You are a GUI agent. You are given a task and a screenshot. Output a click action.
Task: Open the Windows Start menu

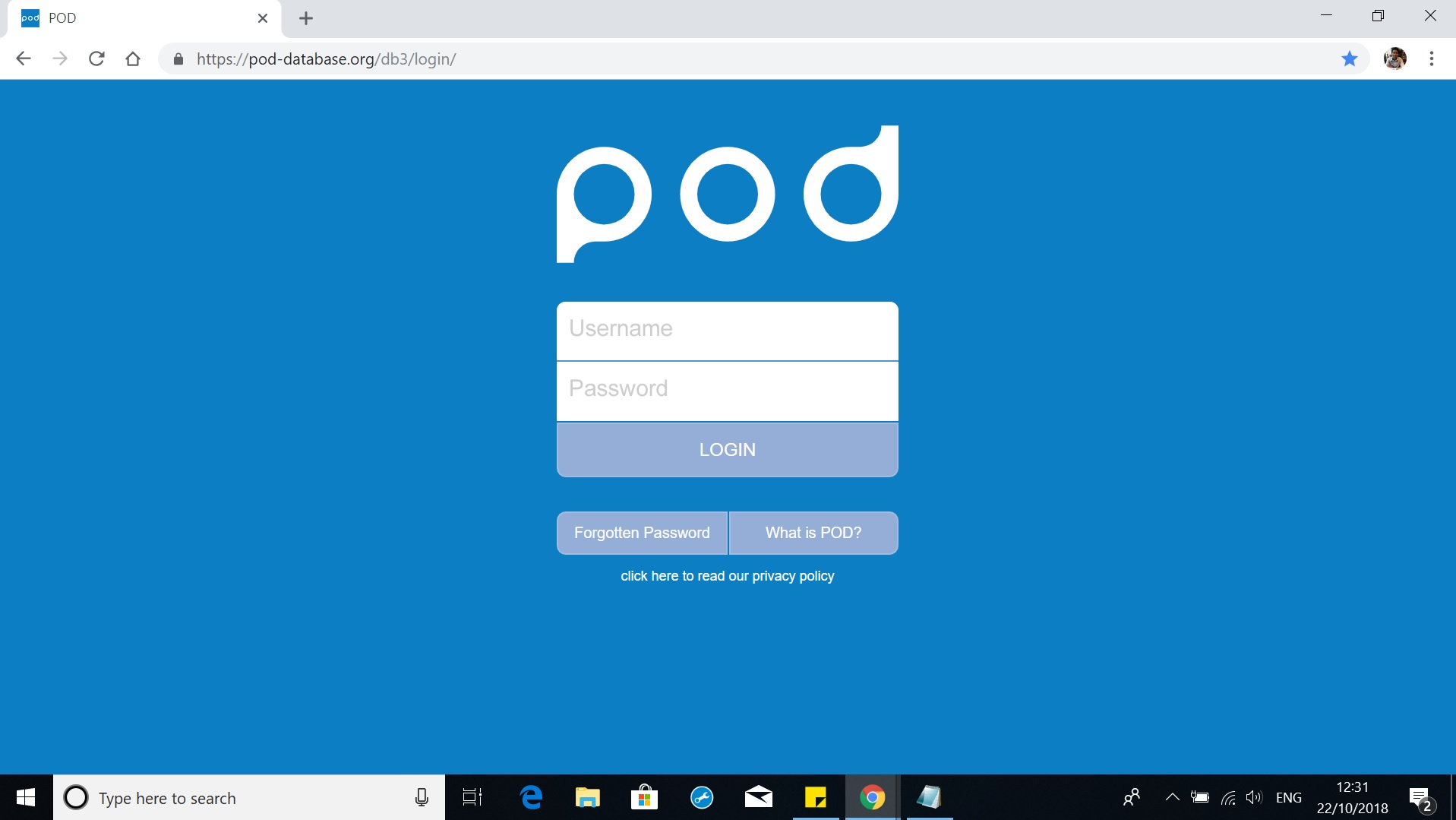tap(26, 797)
